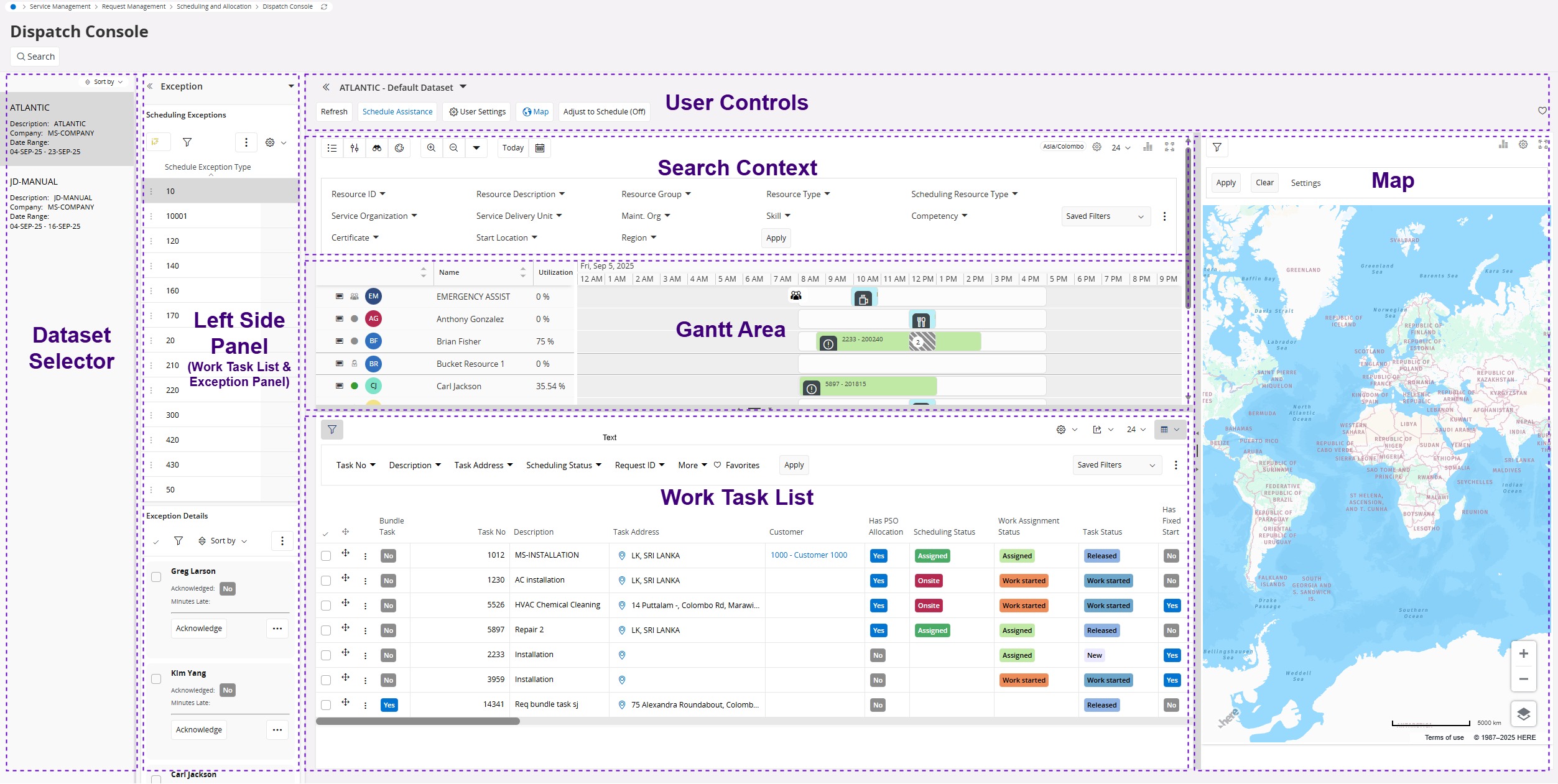Tick the checkbox for task 5897 row
This screenshot has width=1558, height=784.
(326, 630)
